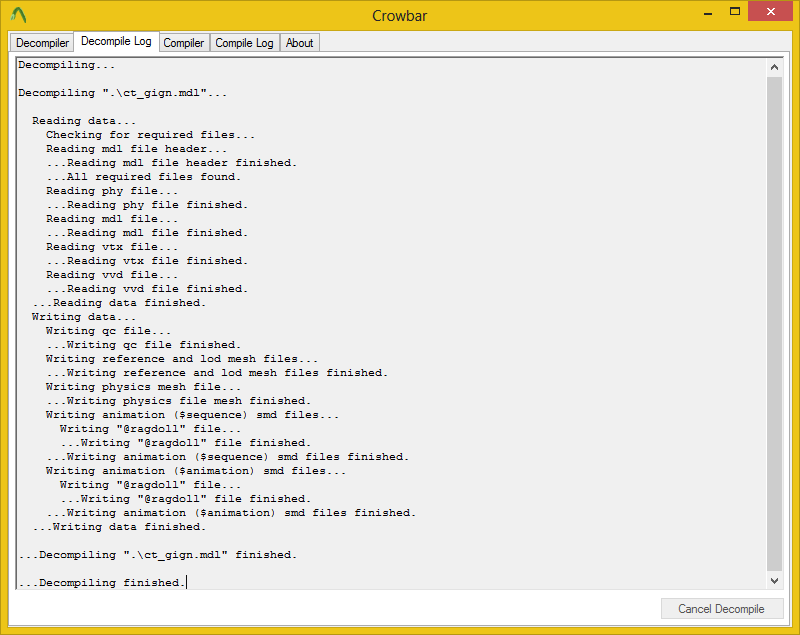Click "Writing physics mesh file..." line
The height and width of the screenshot is (635, 800).
click(x=143, y=387)
